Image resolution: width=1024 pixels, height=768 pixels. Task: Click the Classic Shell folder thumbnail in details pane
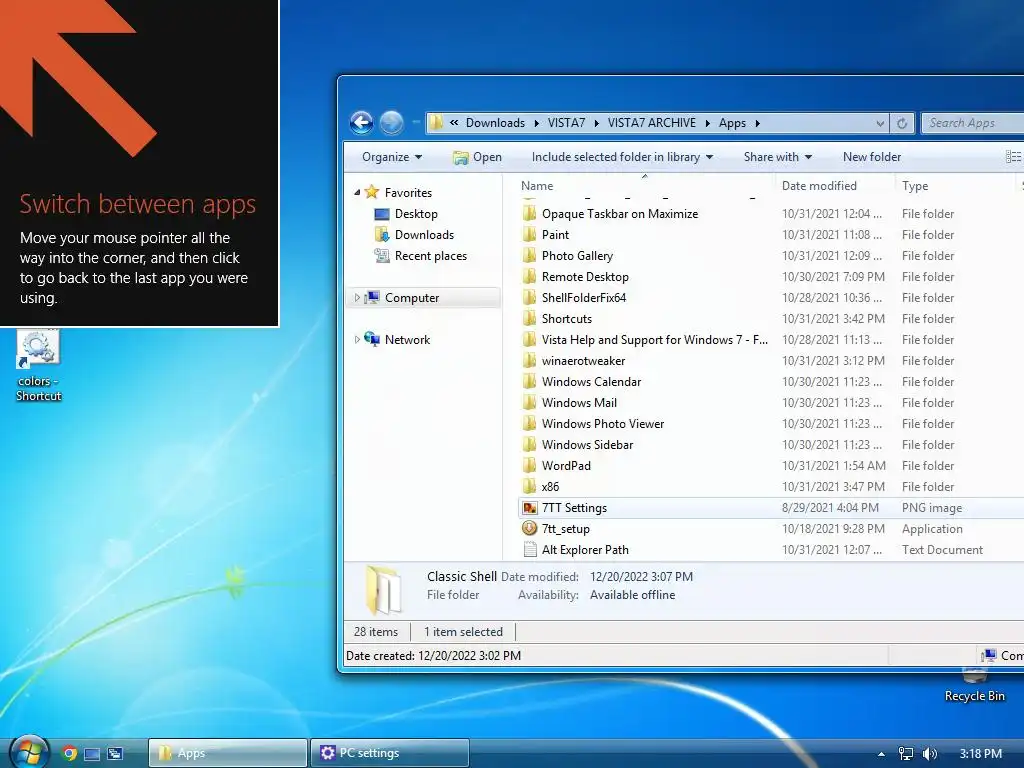point(383,590)
